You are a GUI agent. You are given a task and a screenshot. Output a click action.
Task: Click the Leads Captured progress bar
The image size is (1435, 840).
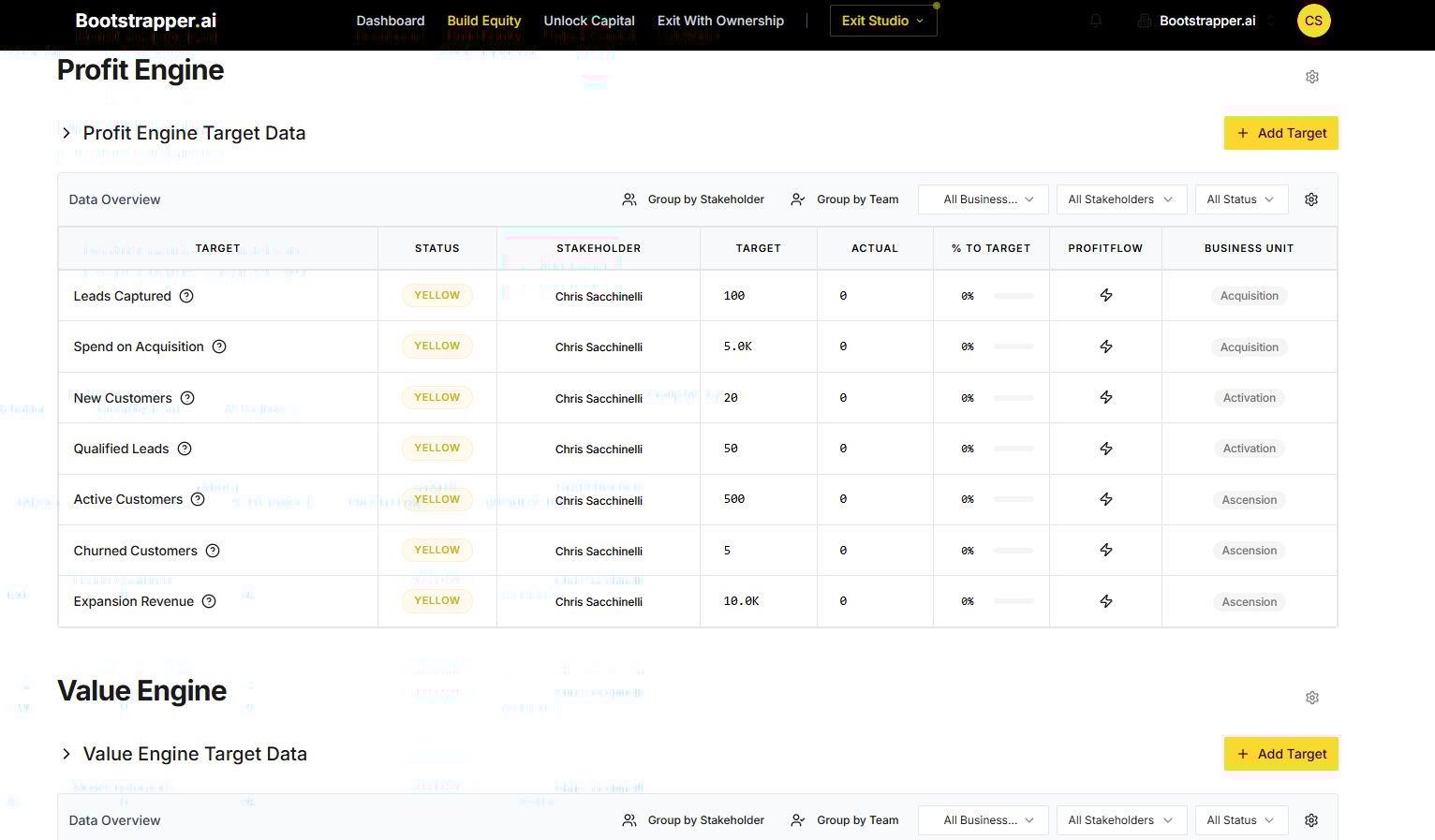pyautogui.click(x=1013, y=296)
